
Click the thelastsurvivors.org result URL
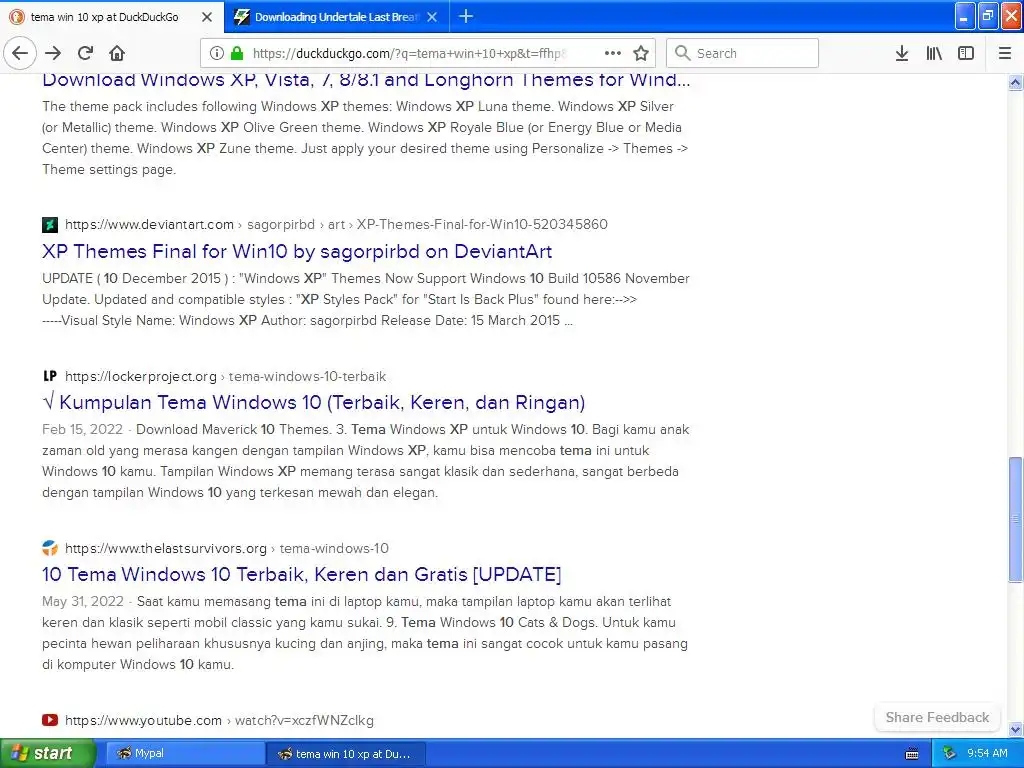(x=227, y=548)
